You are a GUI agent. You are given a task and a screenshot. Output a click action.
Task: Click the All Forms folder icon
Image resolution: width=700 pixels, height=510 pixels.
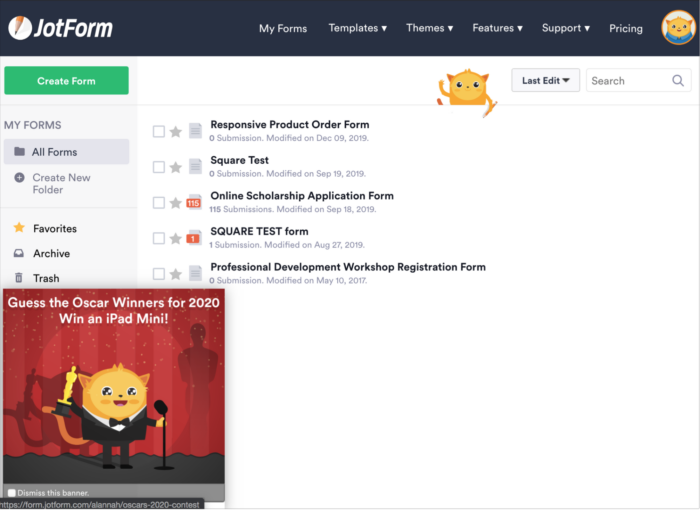click(19, 151)
